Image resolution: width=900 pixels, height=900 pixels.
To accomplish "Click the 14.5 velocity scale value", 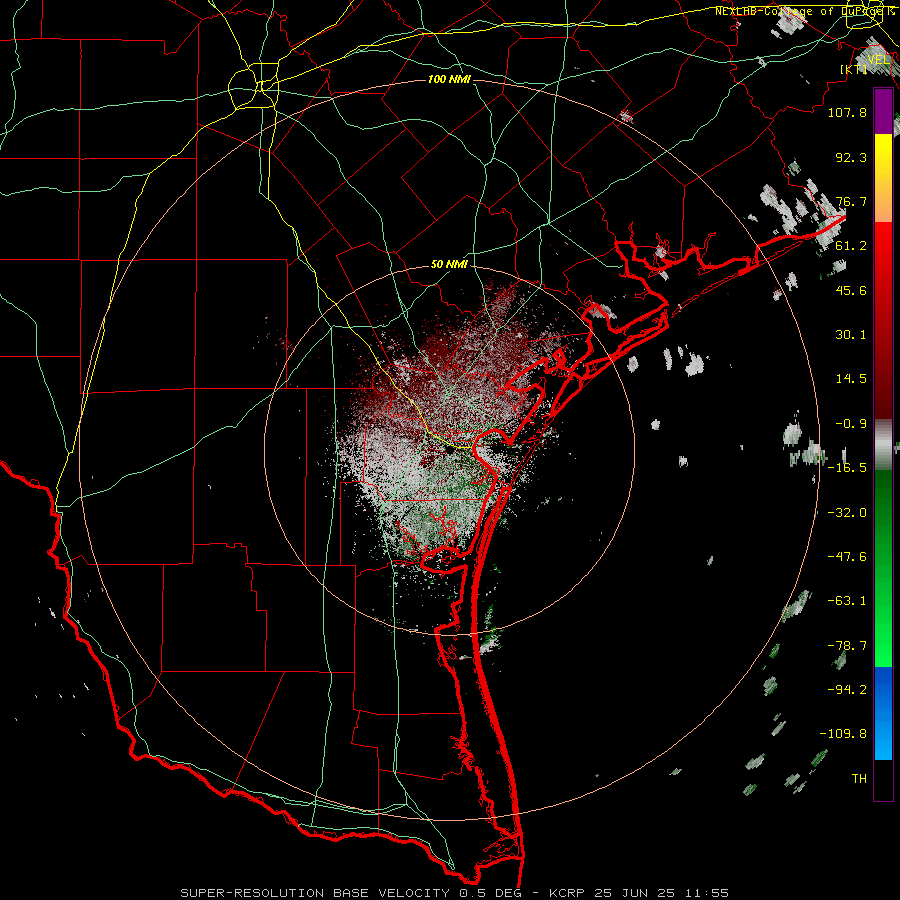I will click(851, 379).
